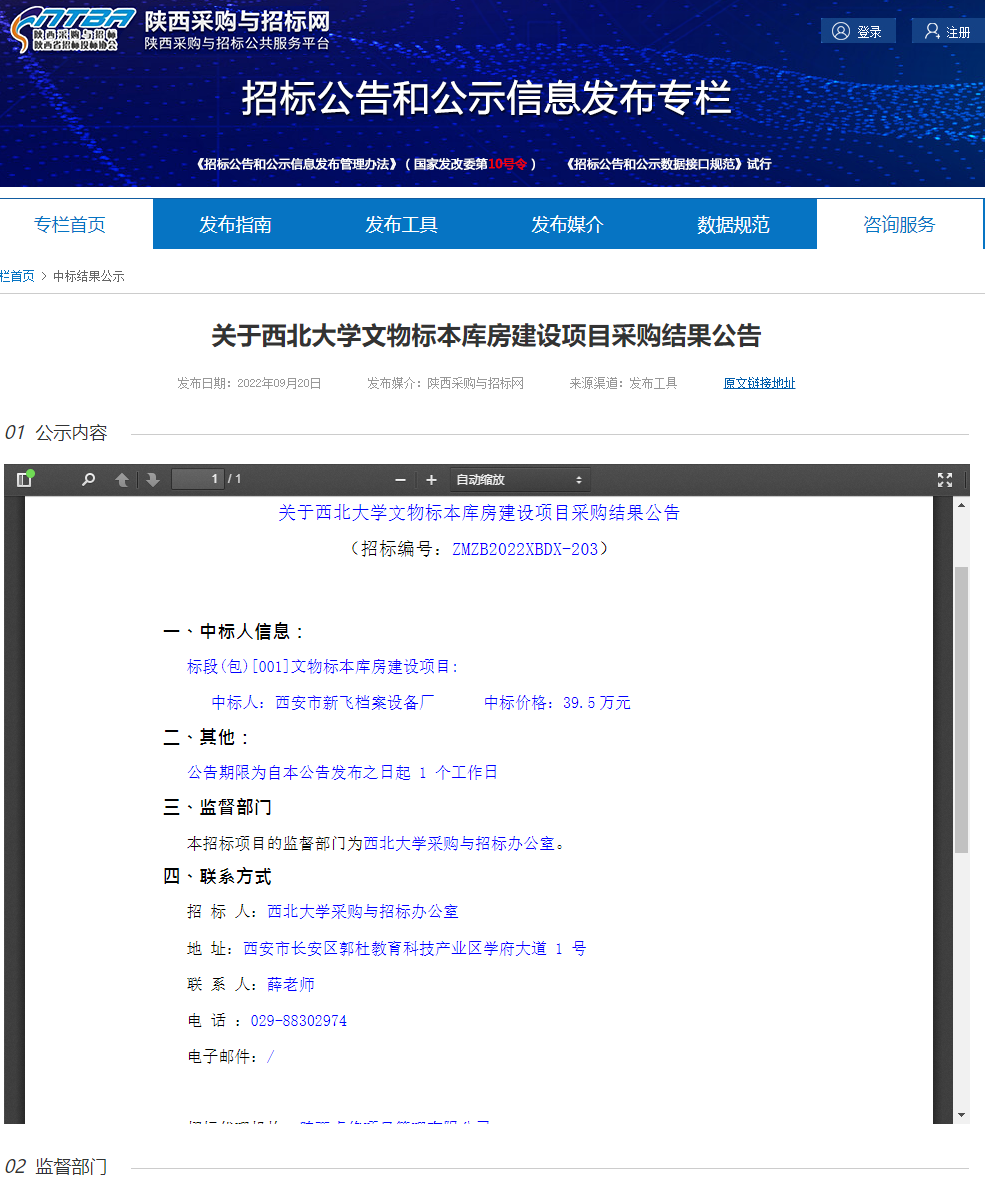Switch PDF to presentation fullscreen mode
Screen dimensions: 985x1179
pos(944,480)
